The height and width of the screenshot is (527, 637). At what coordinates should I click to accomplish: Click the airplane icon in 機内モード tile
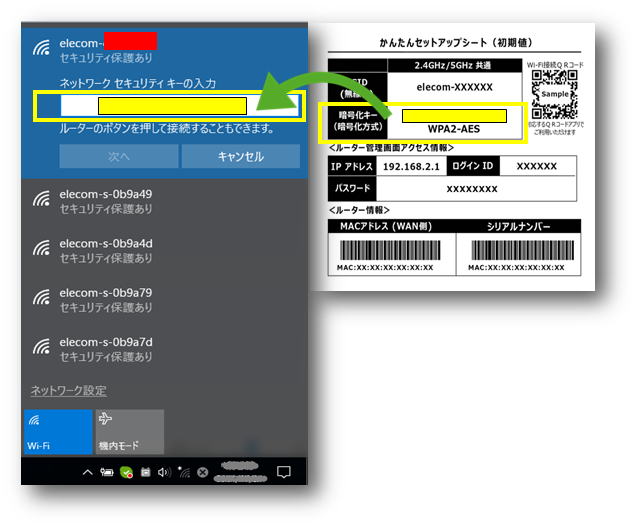(105, 419)
